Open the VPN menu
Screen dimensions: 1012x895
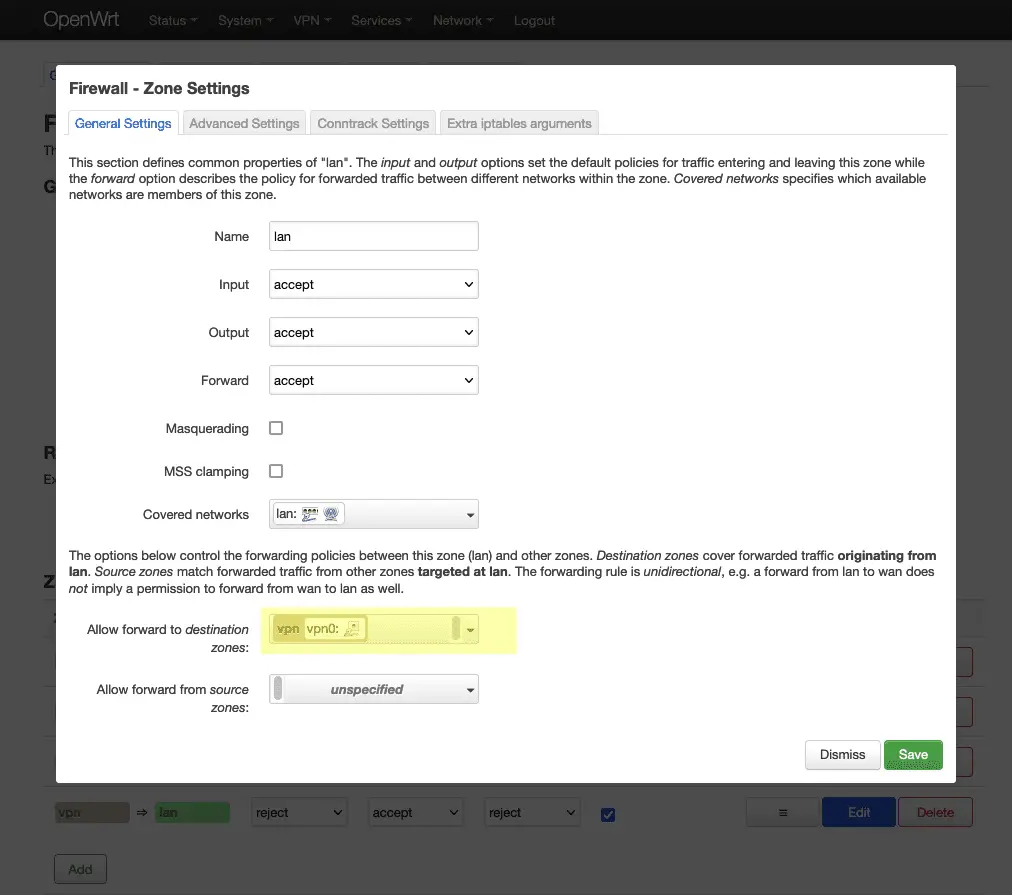click(312, 21)
